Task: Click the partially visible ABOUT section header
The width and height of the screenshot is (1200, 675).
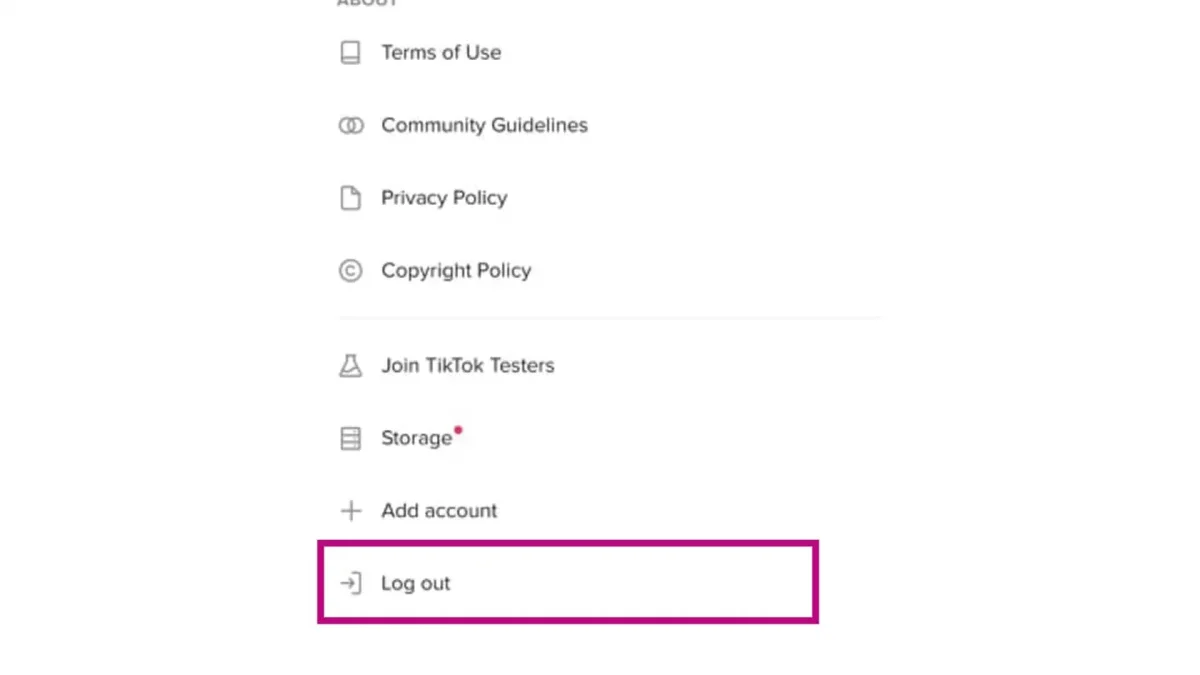Action: click(367, 3)
